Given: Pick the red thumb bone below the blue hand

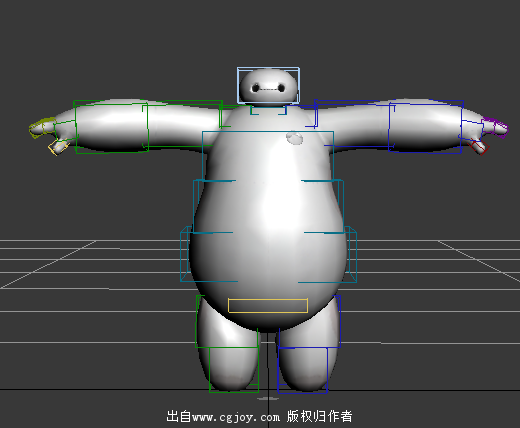Looking at the screenshot, I should click(x=479, y=147).
